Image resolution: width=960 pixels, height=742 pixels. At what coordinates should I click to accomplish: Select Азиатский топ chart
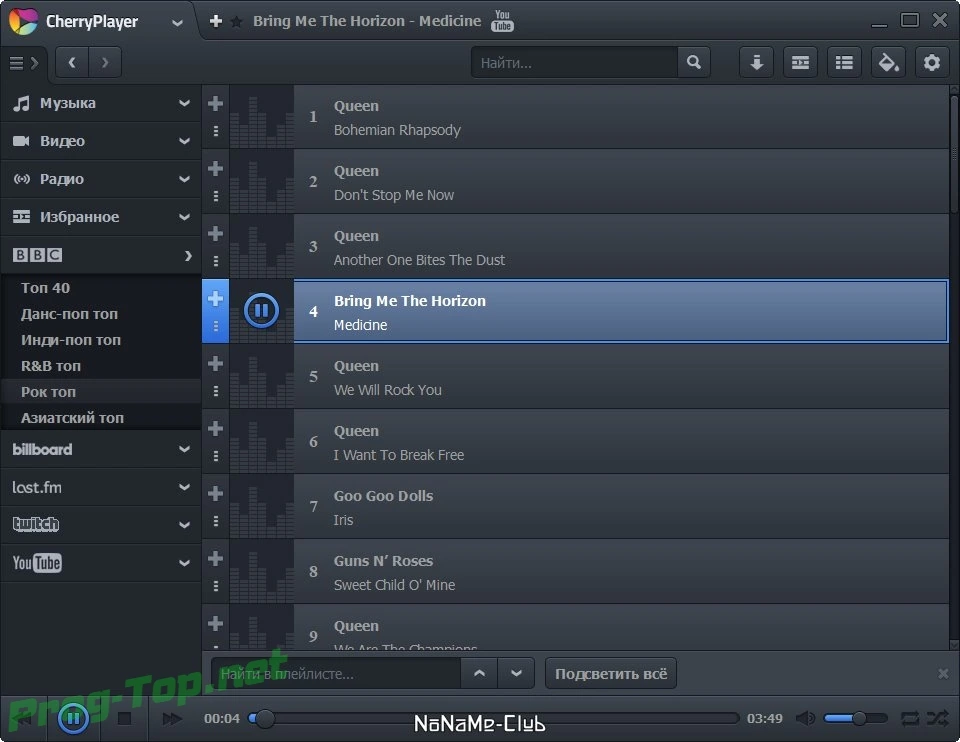coord(72,418)
